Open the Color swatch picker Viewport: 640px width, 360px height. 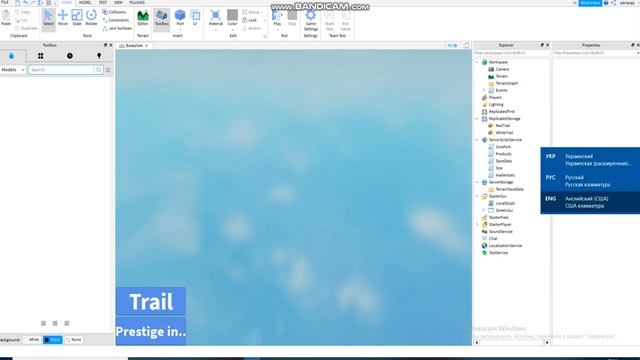(232, 18)
